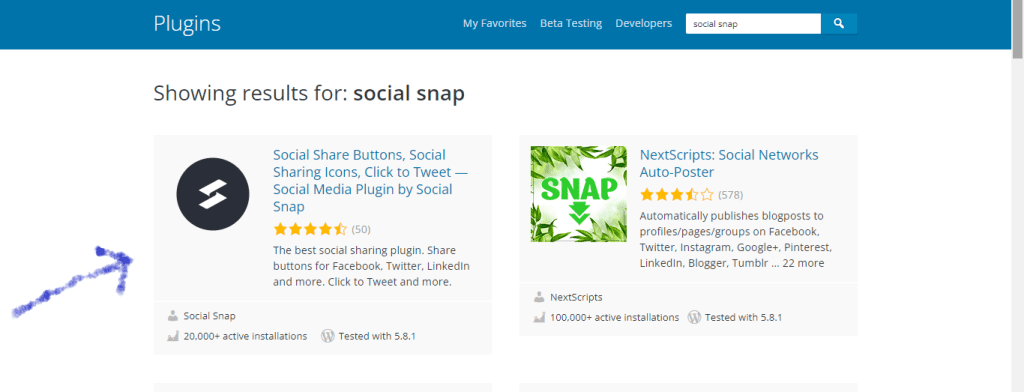Go to Beta Testing page
This screenshot has width=1024, height=392.
(x=571, y=24)
